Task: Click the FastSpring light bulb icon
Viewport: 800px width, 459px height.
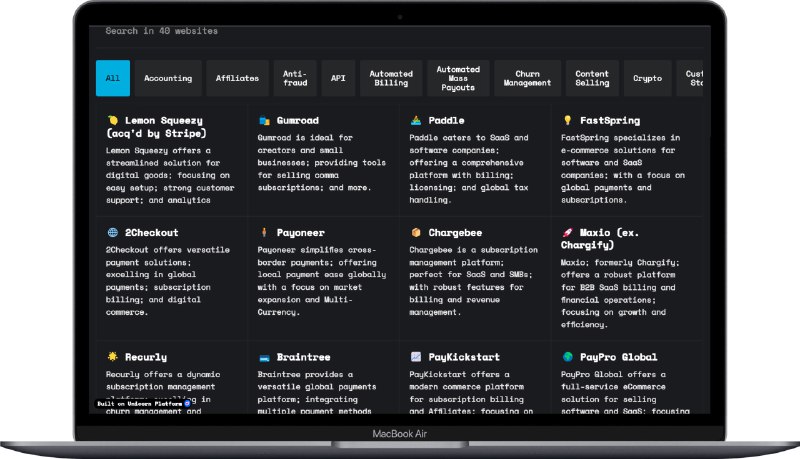Action: pyautogui.click(x=567, y=120)
